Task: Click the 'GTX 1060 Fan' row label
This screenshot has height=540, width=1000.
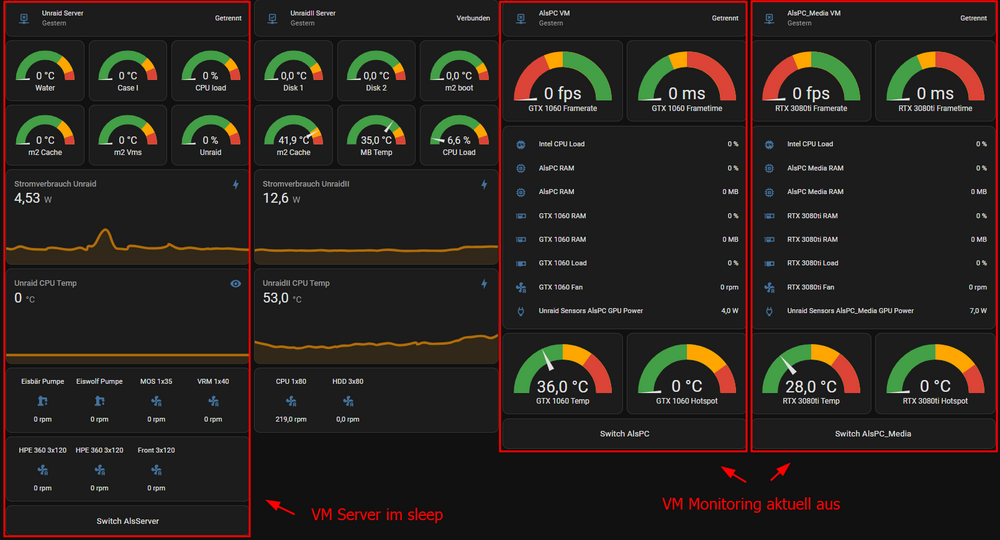Action: click(x=561, y=288)
